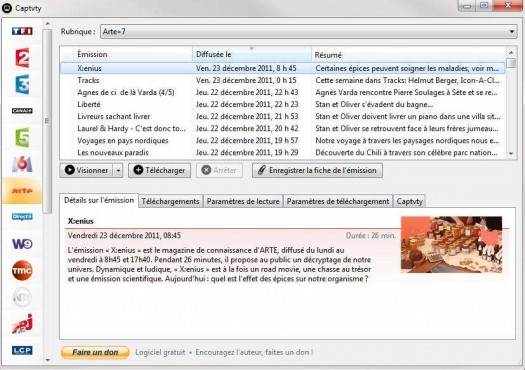Screen dimensions: 525x370
Task: Click the X:enius title in details panel
Action: pos(81,221)
